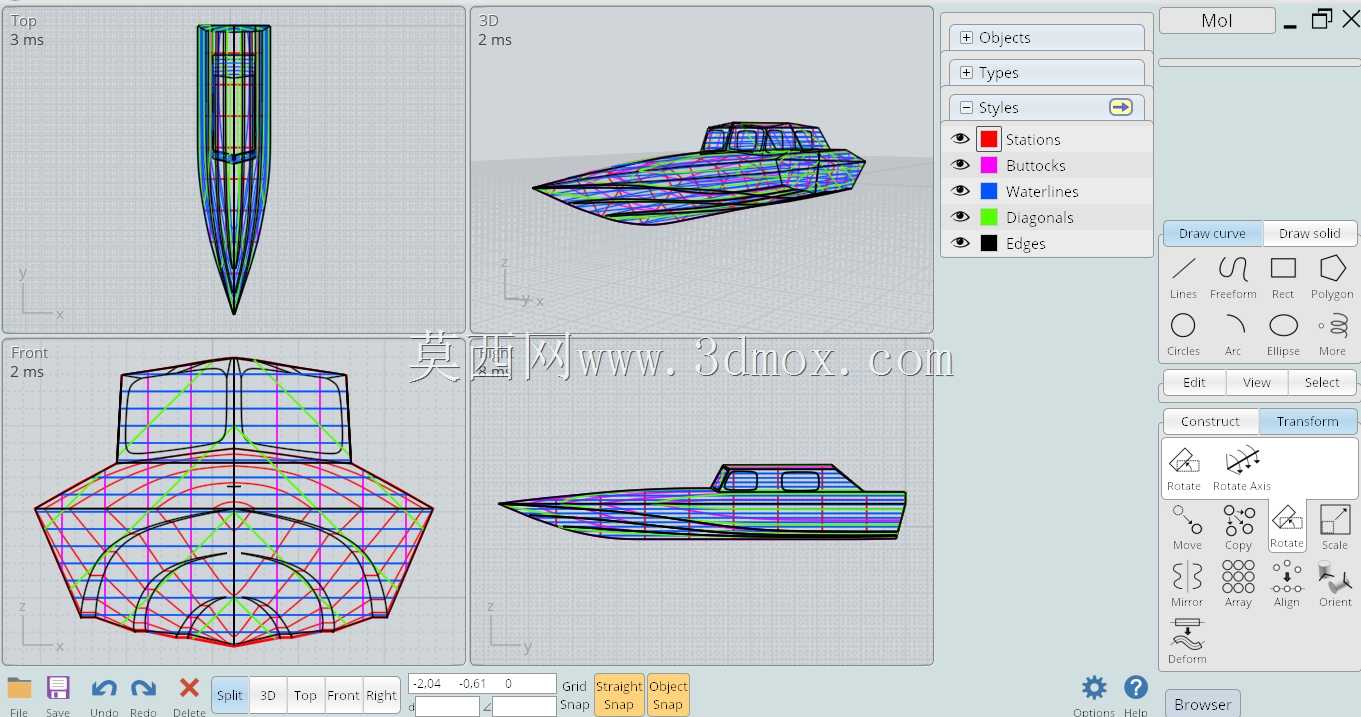Click the Stations red color swatch
The image size is (1361, 717).
coord(989,139)
